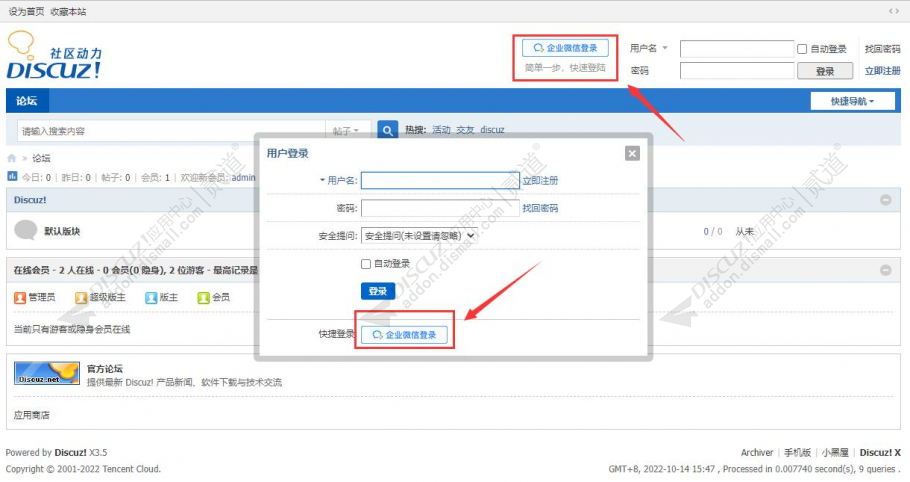The image size is (910, 482).
Task: Tick 自动登录 checkbox in the login dialog
Action: click(x=366, y=264)
